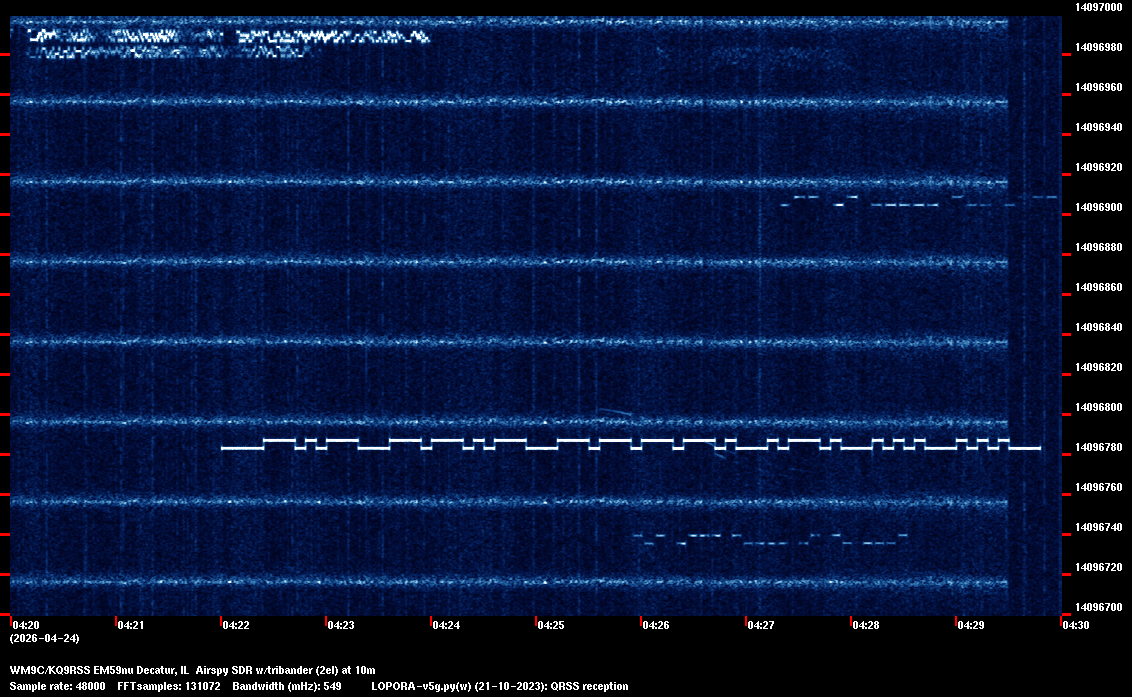The height and width of the screenshot is (697, 1132).
Task: Click the Bandwidth (mHz): 549 text
Action: click(x=287, y=686)
